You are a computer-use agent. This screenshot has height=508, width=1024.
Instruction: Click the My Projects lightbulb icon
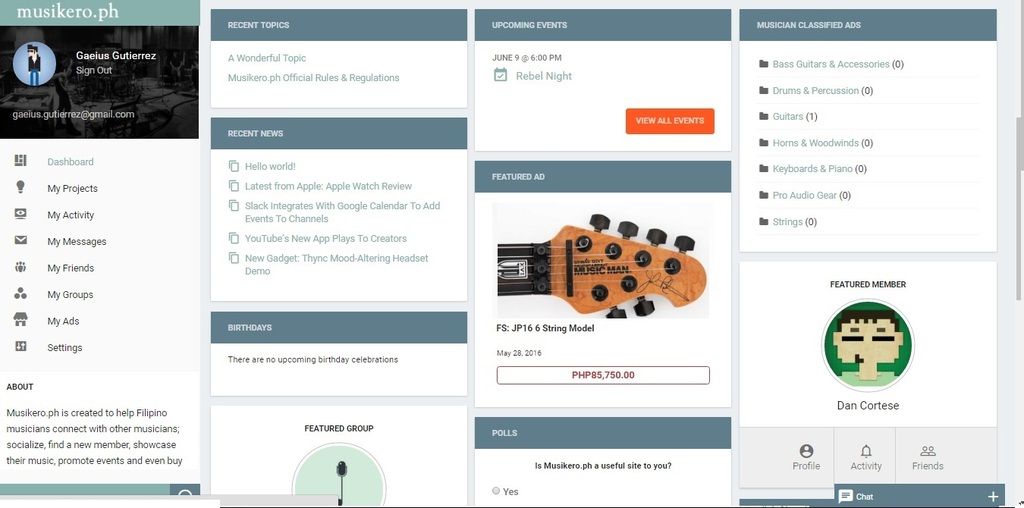pos(20,187)
